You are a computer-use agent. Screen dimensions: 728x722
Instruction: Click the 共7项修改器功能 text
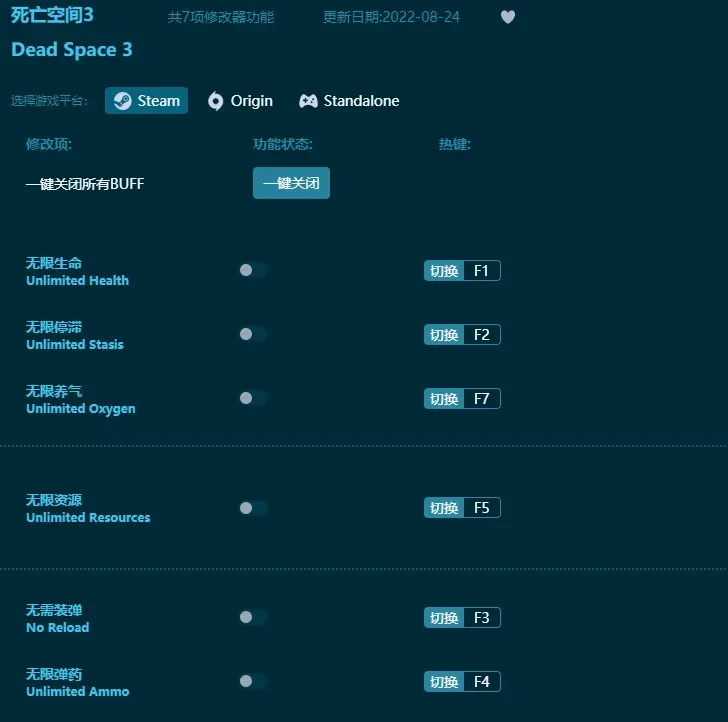pyautogui.click(x=221, y=17)
